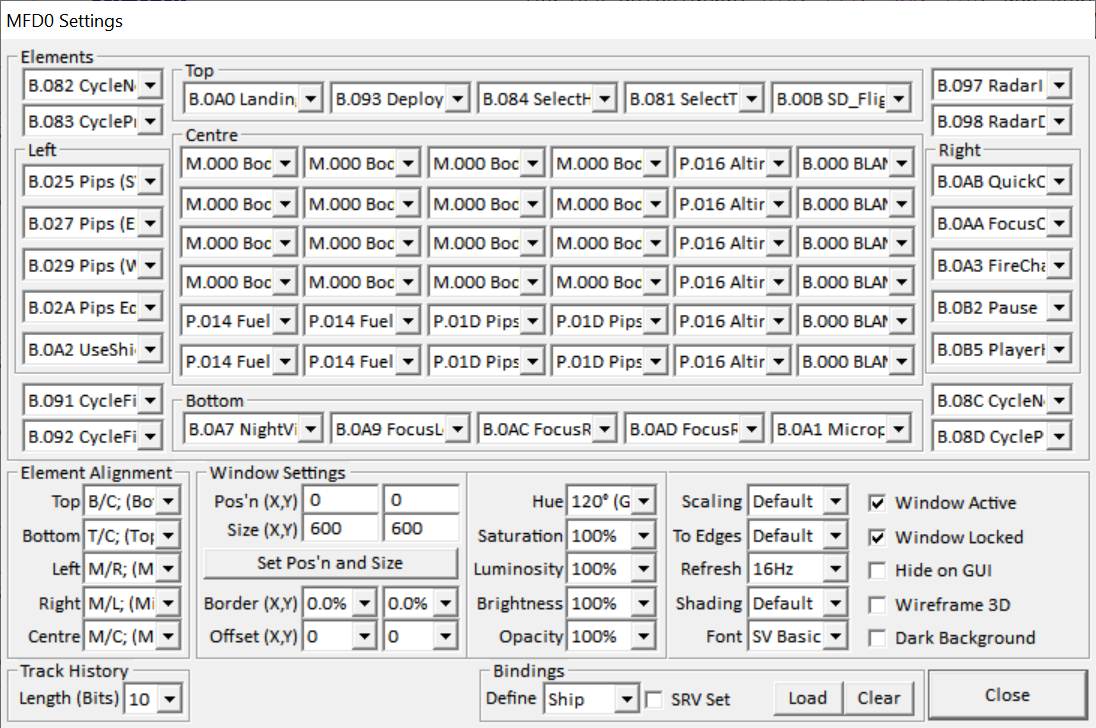
Task: Open the B.00B SD_Flig top dropdown
Action: tap(841, 99)
